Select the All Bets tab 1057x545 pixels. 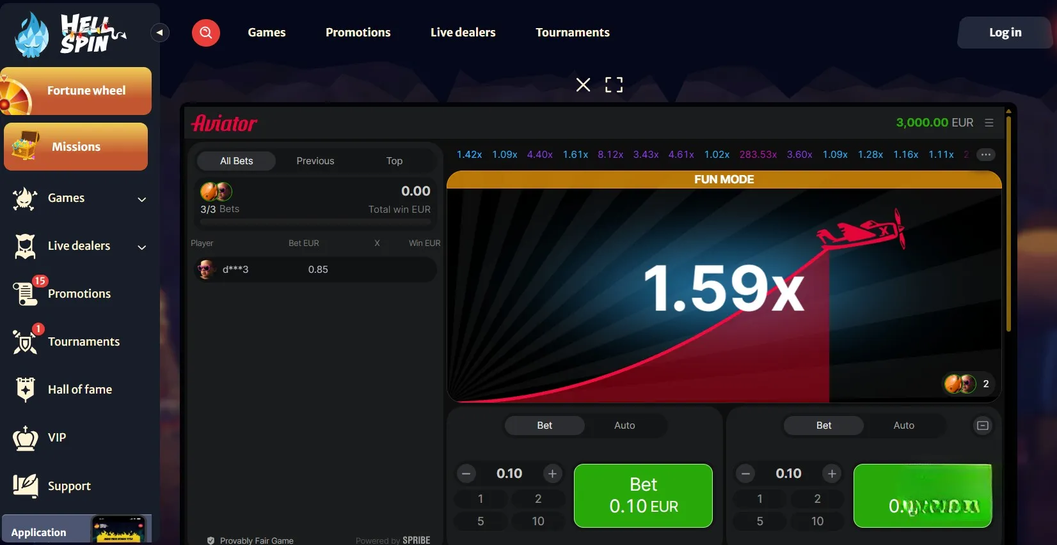pyautogui.click(x=236, y=161)
